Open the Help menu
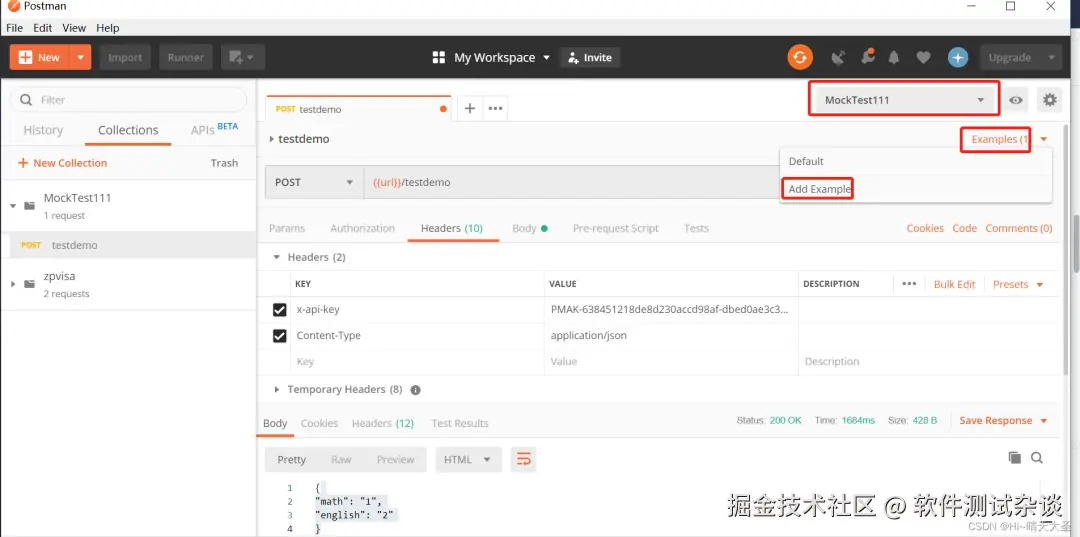Screen dimensions: 1080x537 pos(107,28)
